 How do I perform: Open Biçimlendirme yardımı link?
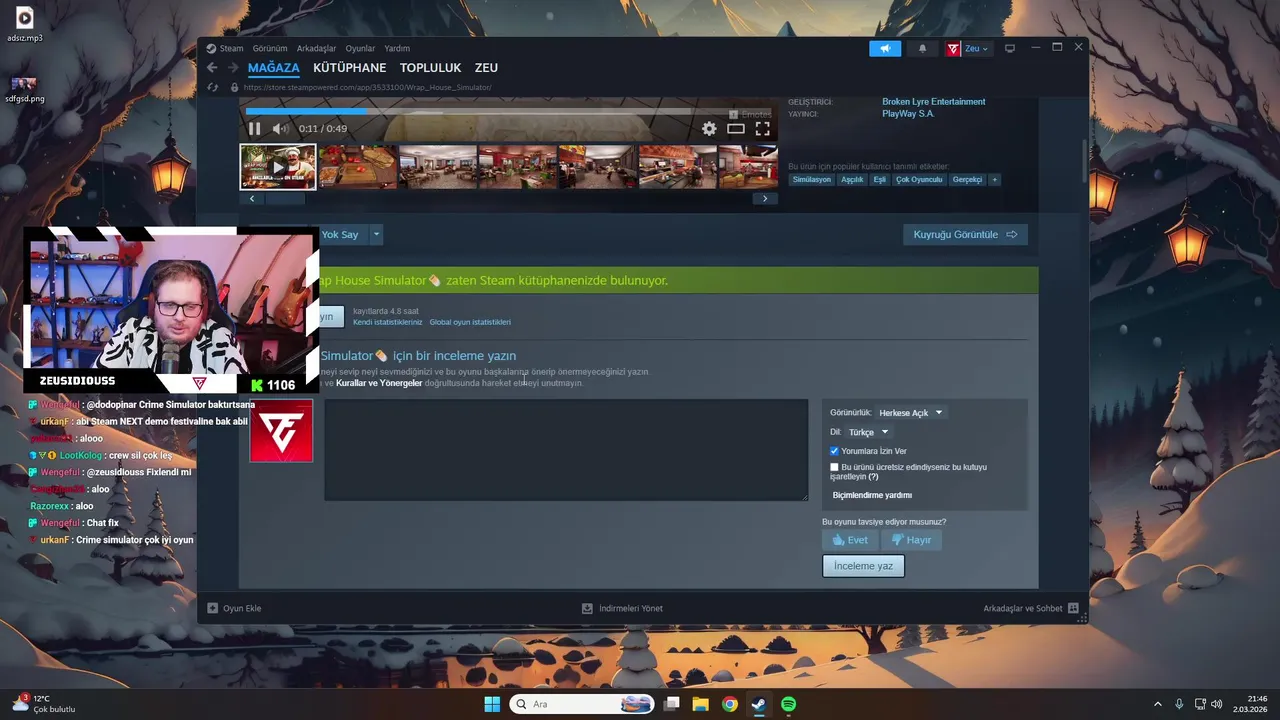872,495
